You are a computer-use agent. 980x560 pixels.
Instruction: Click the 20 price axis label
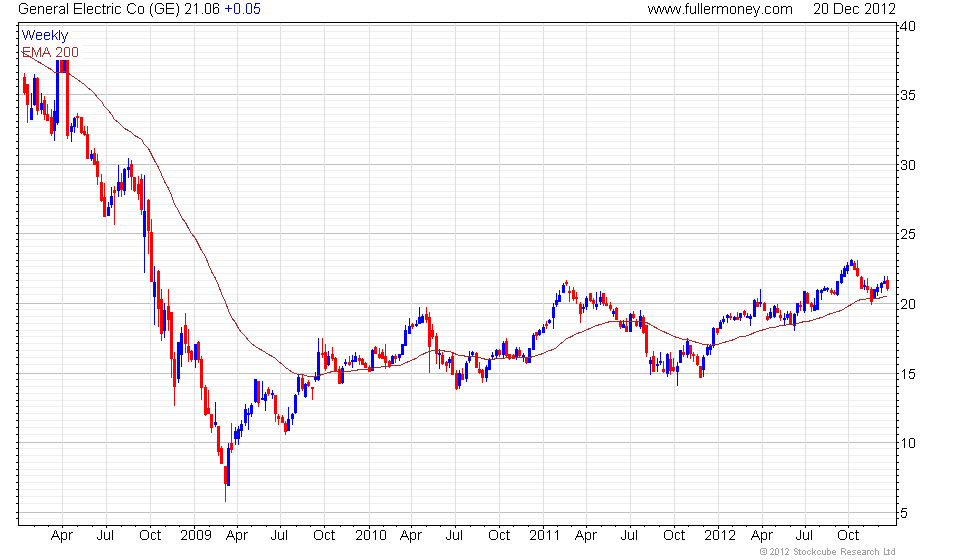point(908,304)
